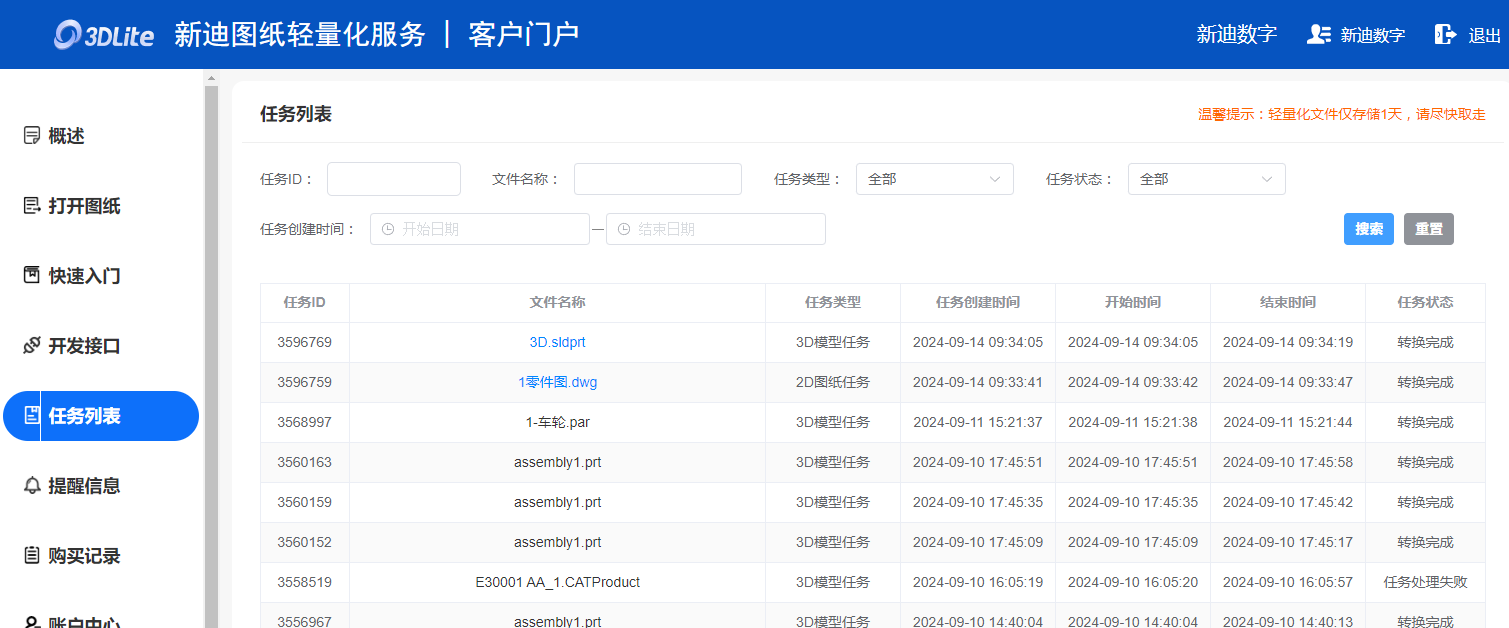Open the 结束日期 date picker

716,229
